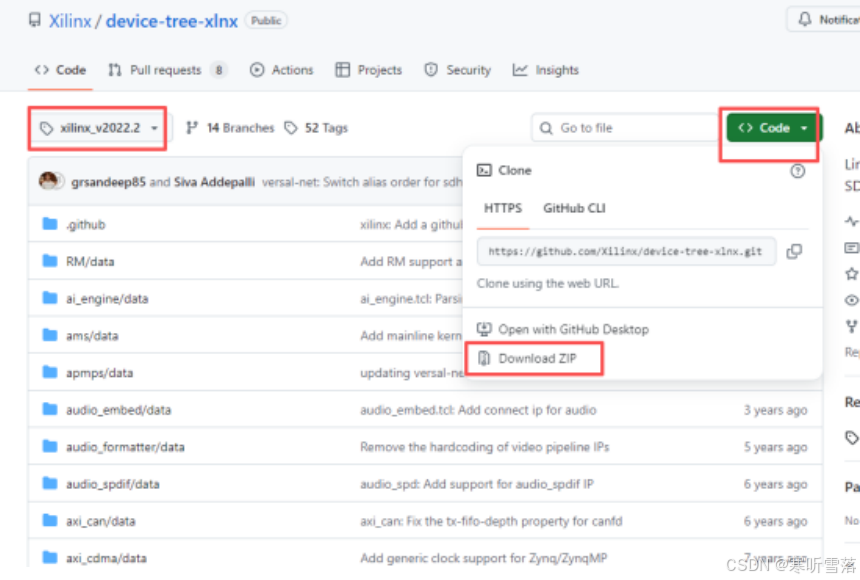This screenshot has width=860, height=580.
Task: Click folder icon beside audio_formatter/data
Action: click(50, 446)
